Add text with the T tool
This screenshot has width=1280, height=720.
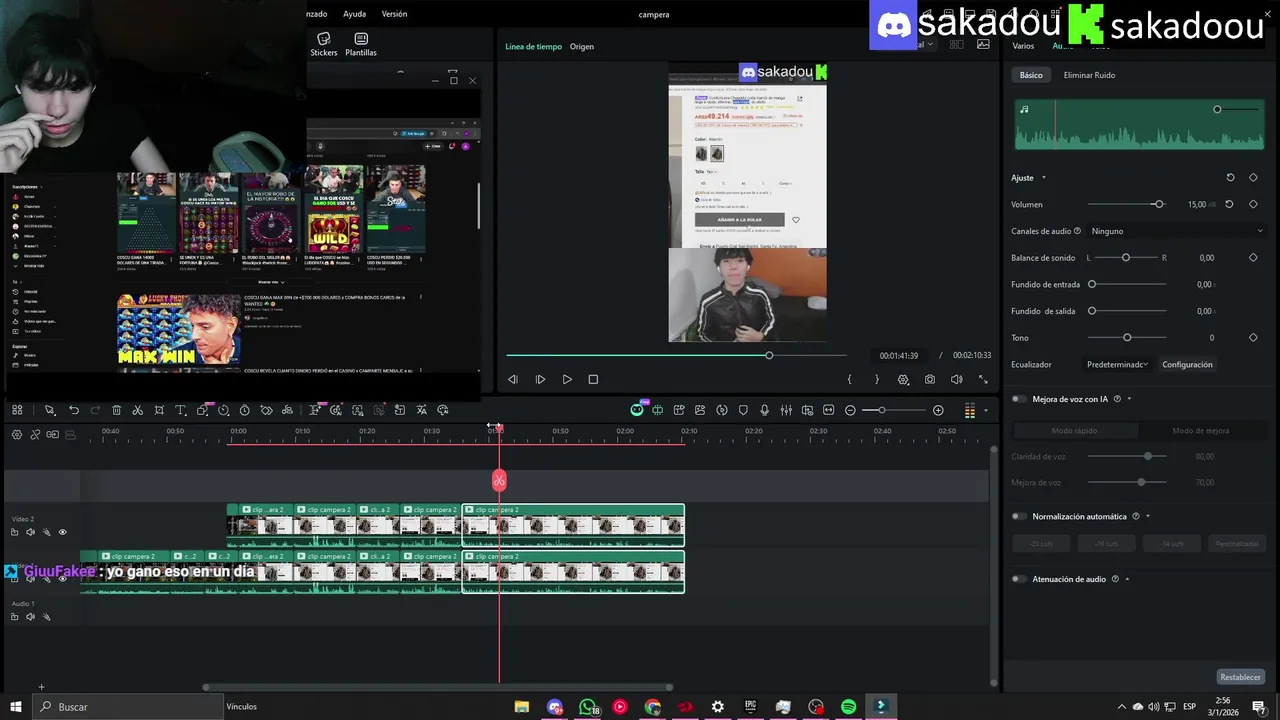point(180,410)
